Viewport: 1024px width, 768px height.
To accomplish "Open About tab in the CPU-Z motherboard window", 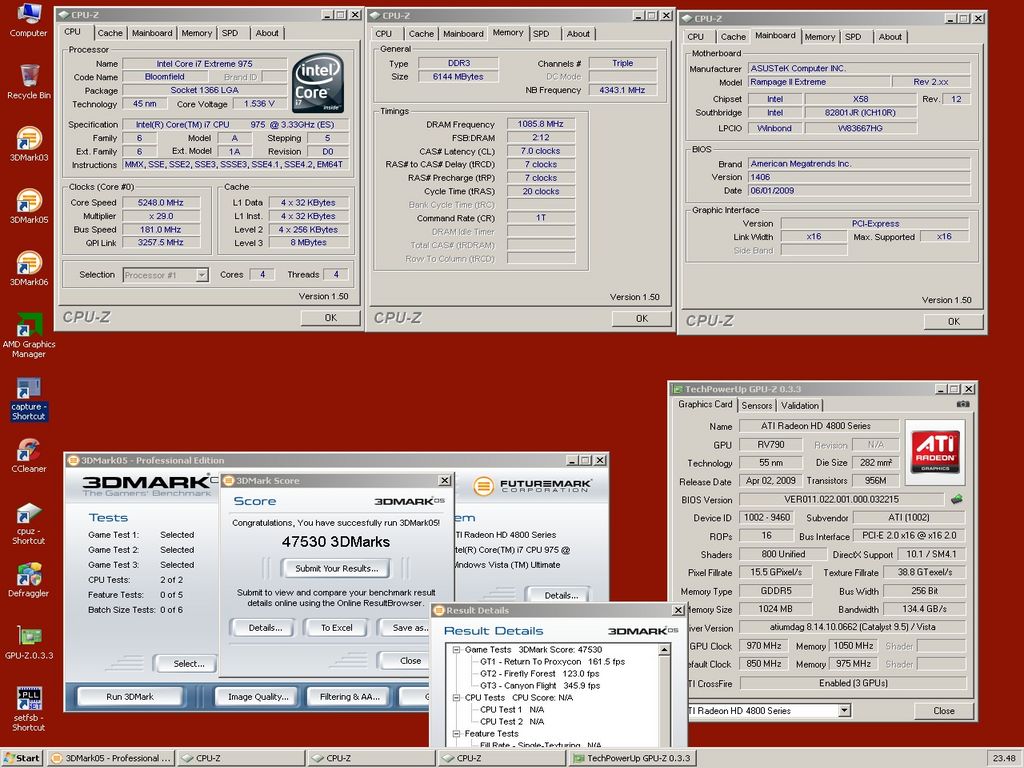I will point(890,37).
